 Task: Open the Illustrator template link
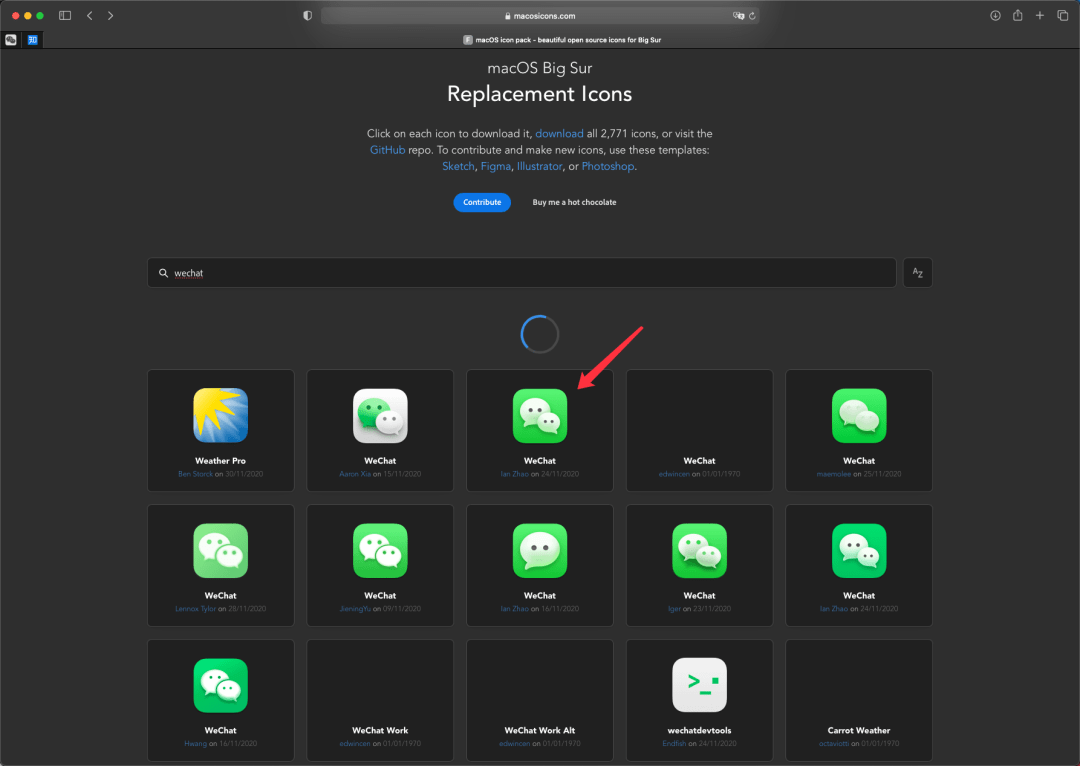[539, 166]
